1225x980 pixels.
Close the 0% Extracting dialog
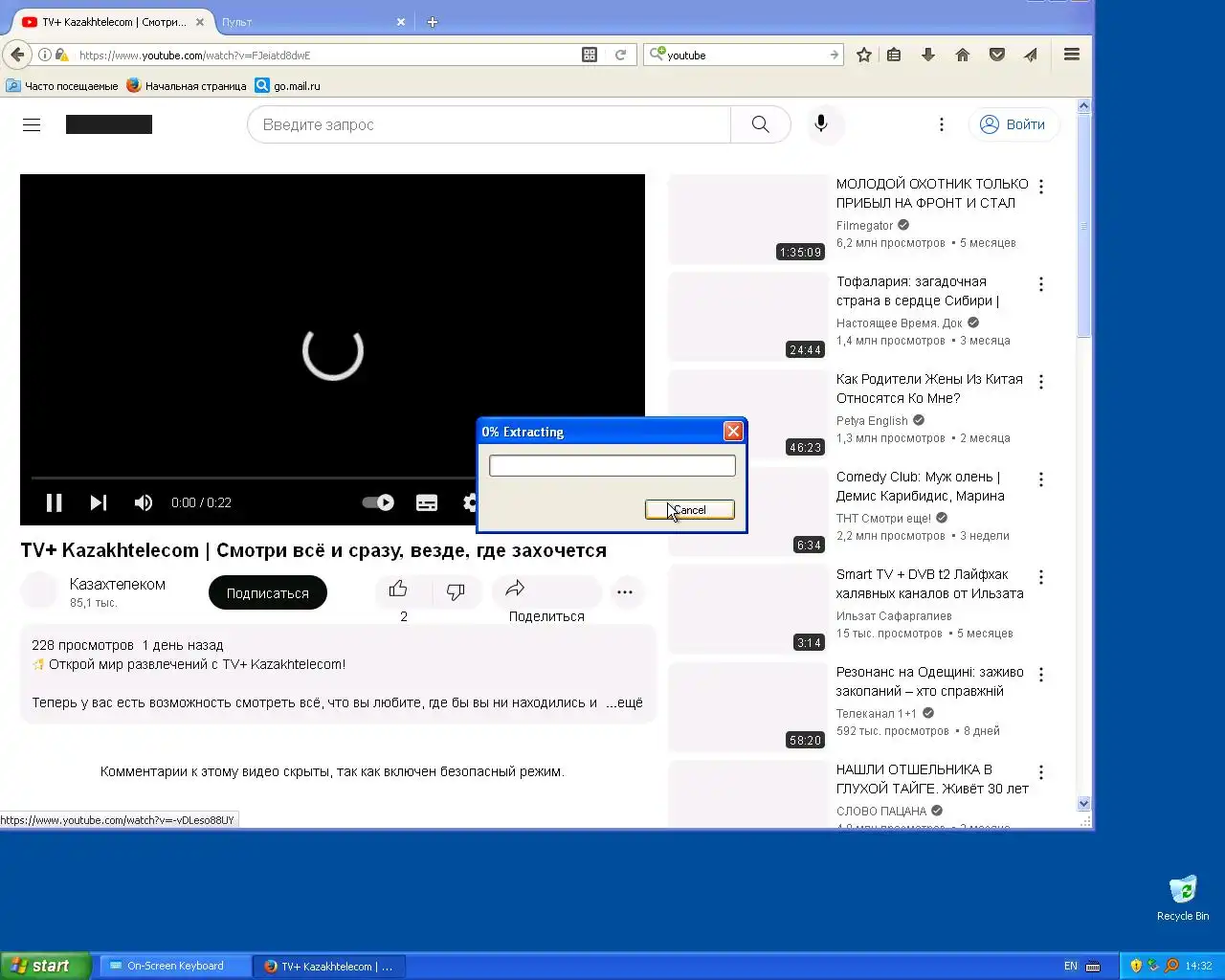coord(733,432)
